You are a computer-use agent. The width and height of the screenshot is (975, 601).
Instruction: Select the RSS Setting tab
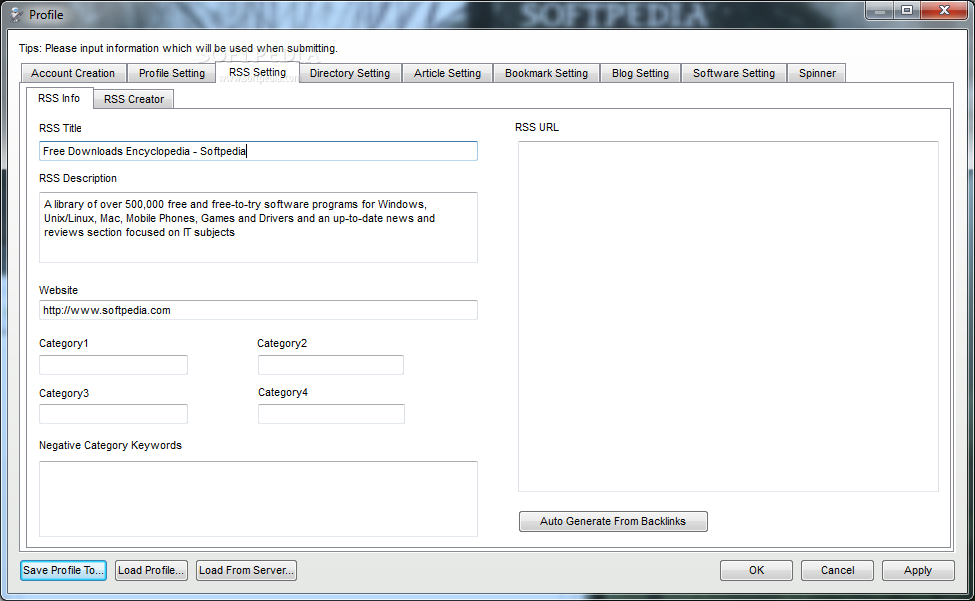tap(257, 72)
